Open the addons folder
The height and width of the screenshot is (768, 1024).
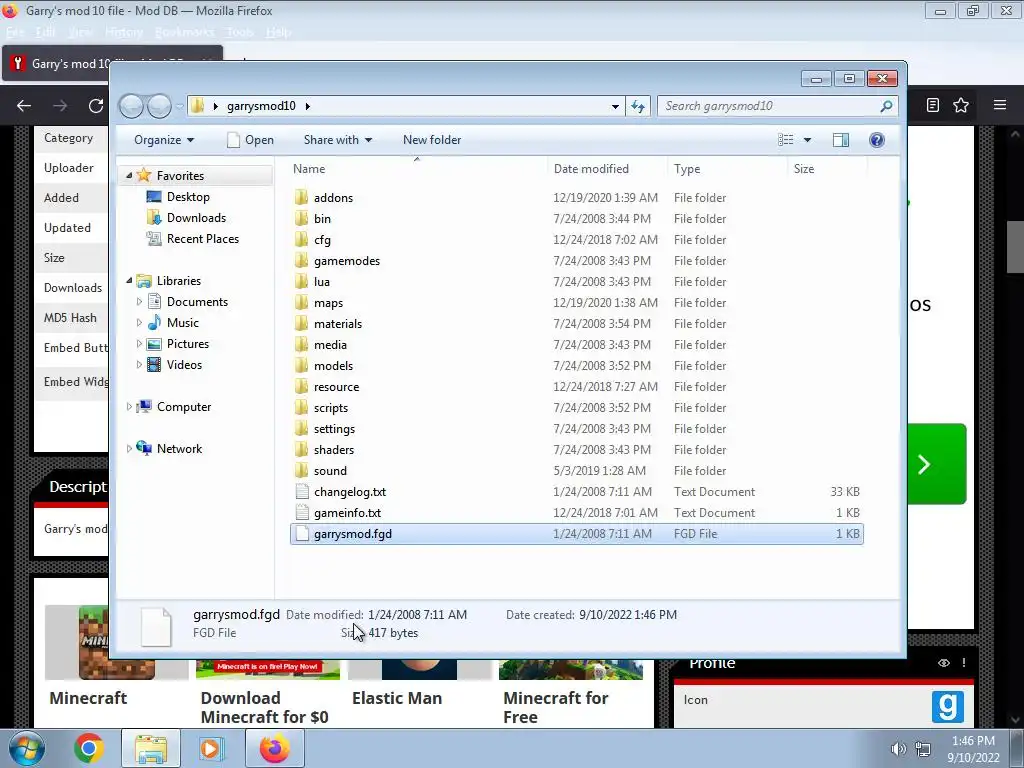(333, 198)
